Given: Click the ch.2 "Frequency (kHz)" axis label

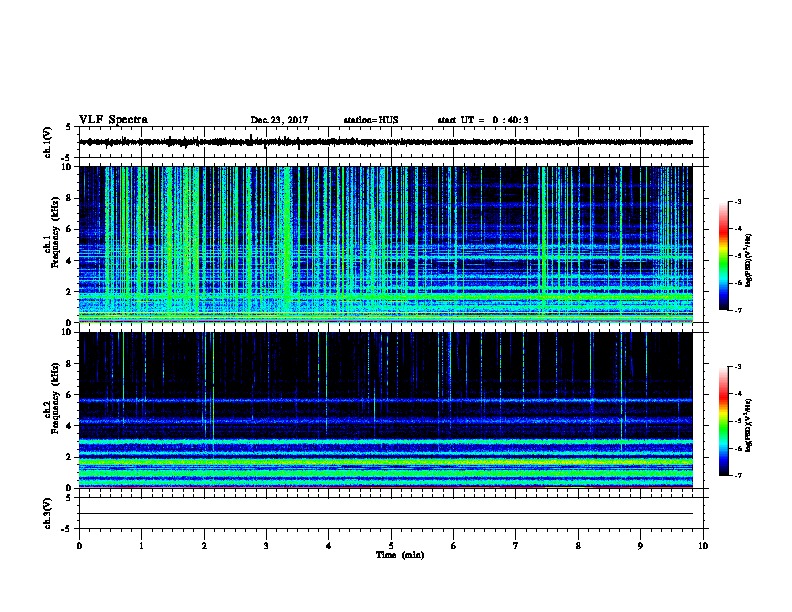Looking at the screenshot, I should click(56, 398).
